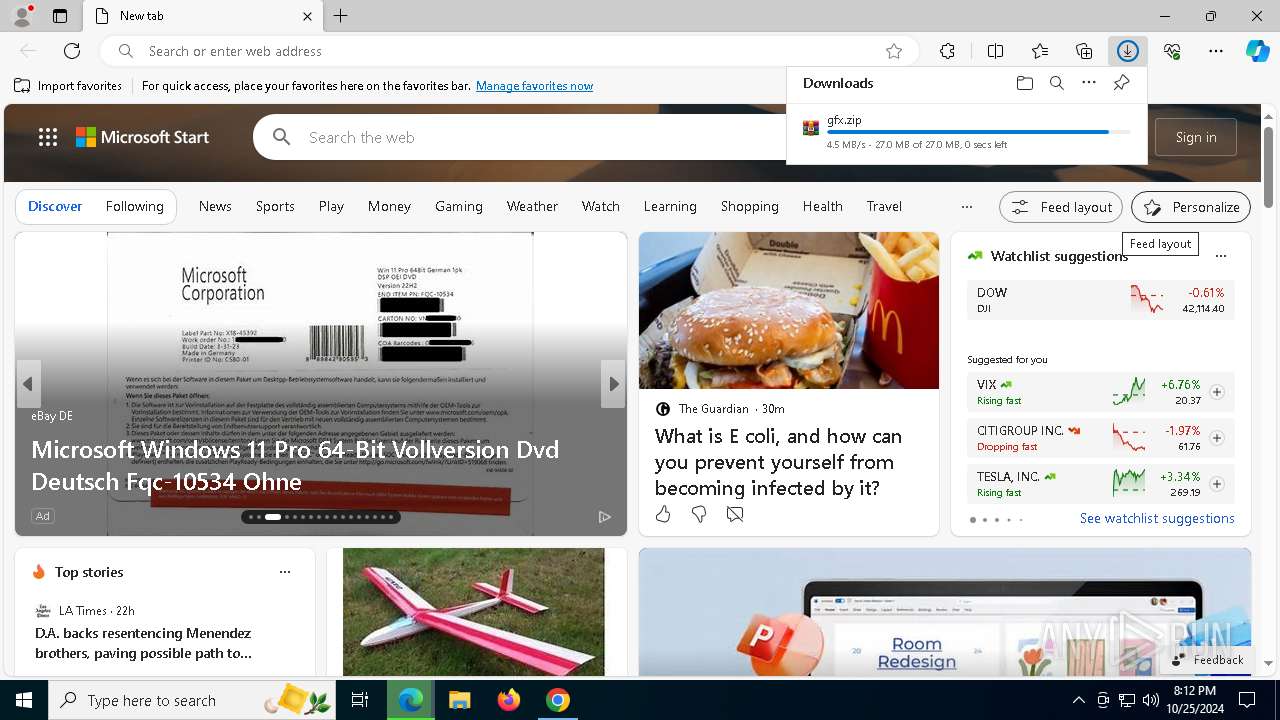Open Copilot sidebar icon
Image resolution: width=1280 pixels, height=720 pixels.
click(1257, 51)
